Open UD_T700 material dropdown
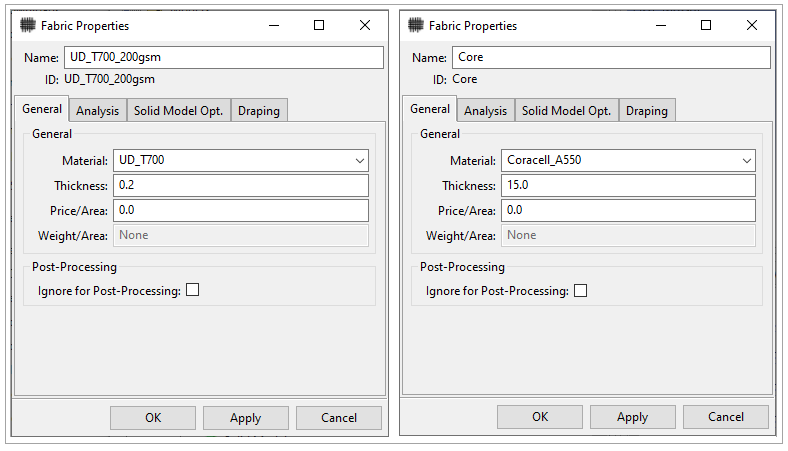 point(359,160)
